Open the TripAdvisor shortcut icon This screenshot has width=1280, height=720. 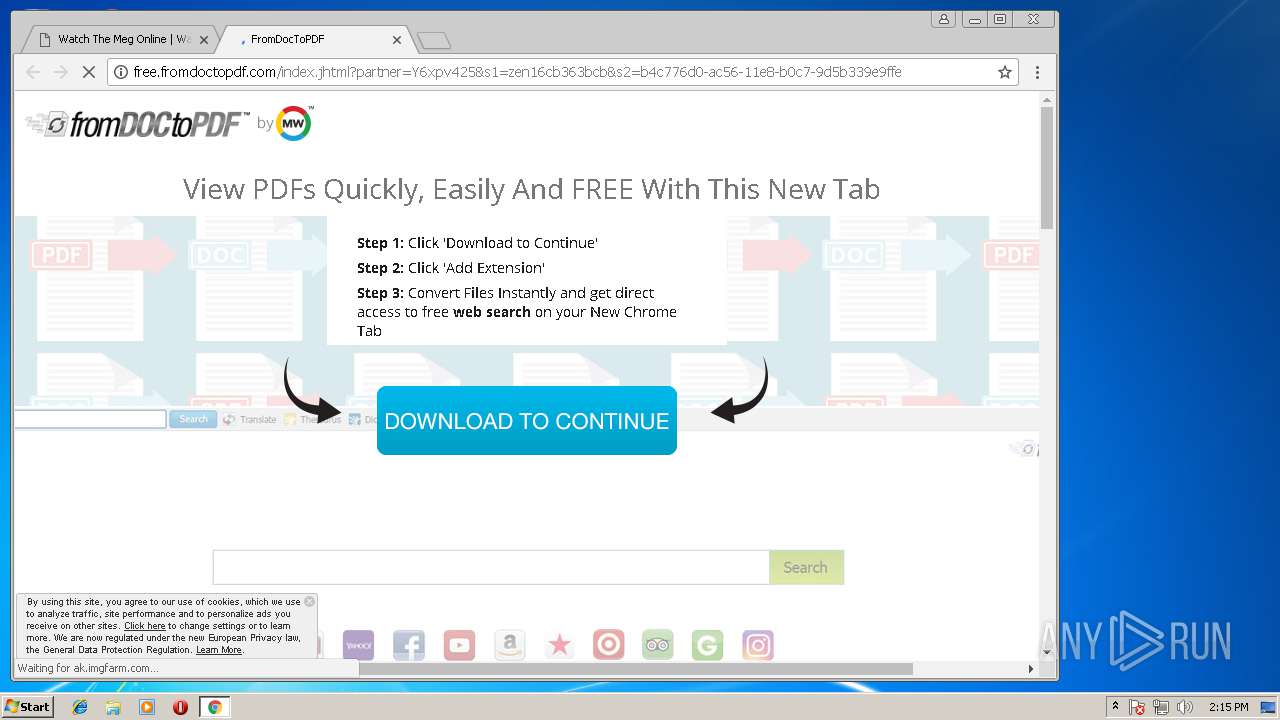[658, 645]
